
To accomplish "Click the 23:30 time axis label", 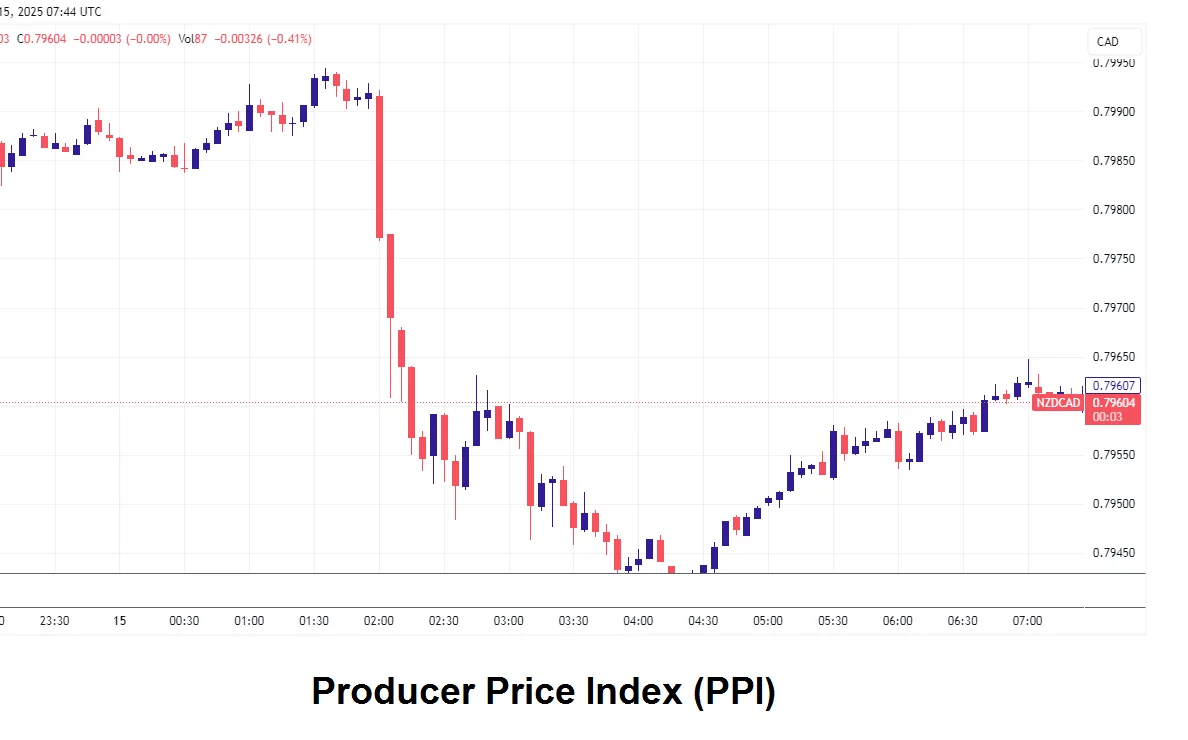I will 55,621.
